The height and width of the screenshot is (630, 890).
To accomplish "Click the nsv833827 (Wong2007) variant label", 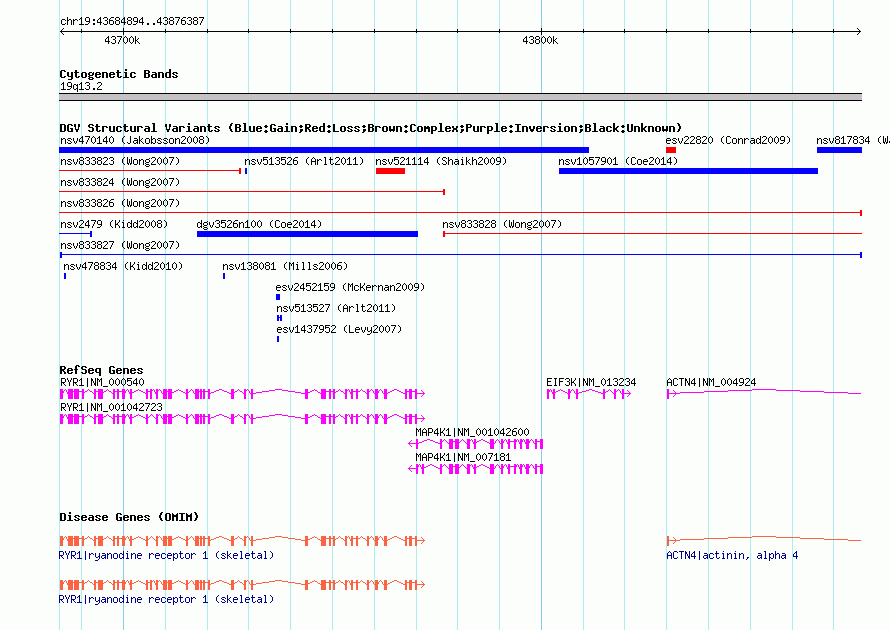I will tap(120, 245).
